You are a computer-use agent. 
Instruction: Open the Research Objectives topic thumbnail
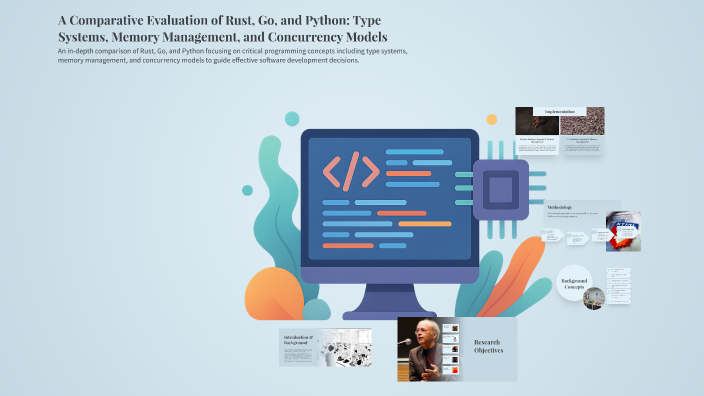[457, 349]
